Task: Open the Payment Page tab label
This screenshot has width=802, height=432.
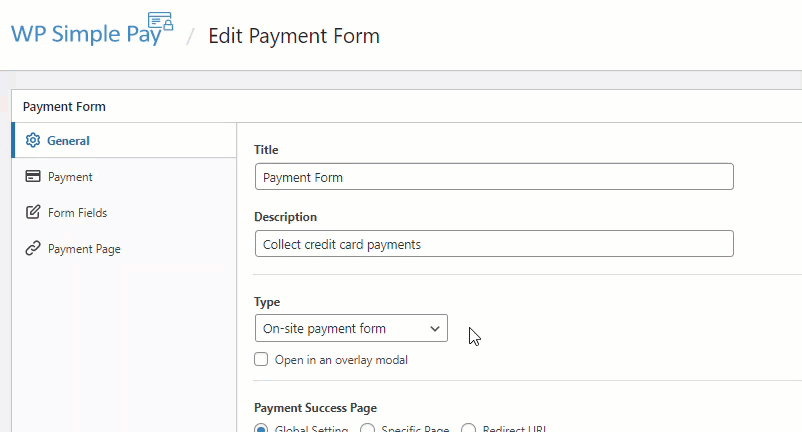Action: 84,249
